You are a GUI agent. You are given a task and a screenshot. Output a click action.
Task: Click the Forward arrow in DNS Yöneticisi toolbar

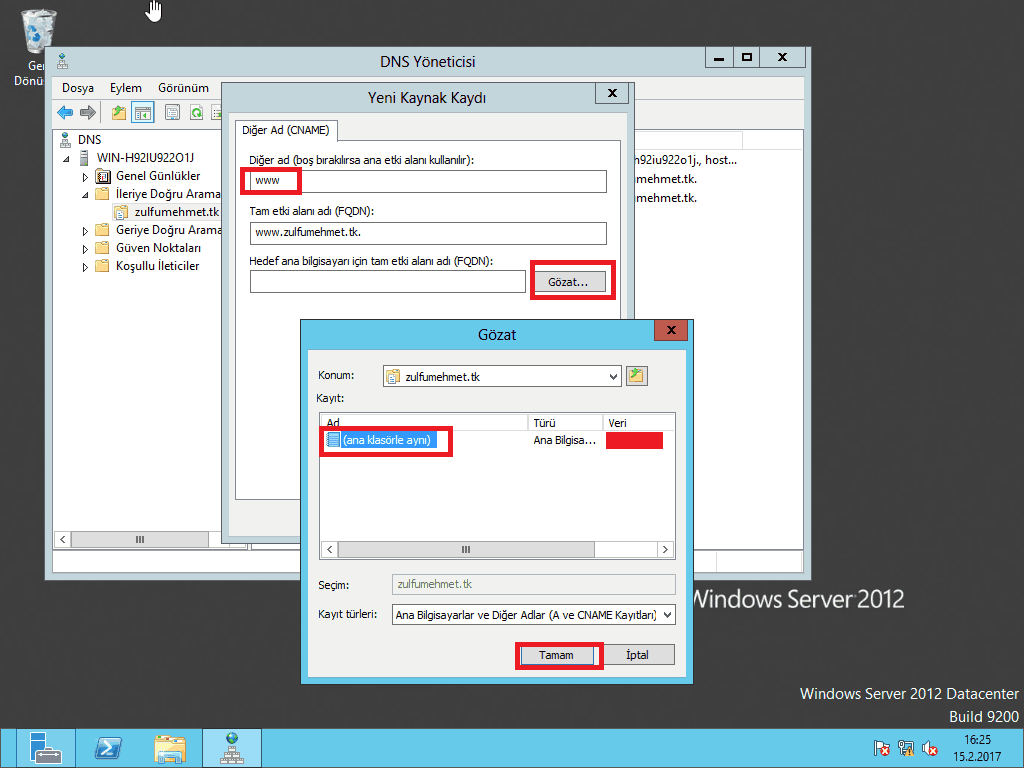pos(88,112)
